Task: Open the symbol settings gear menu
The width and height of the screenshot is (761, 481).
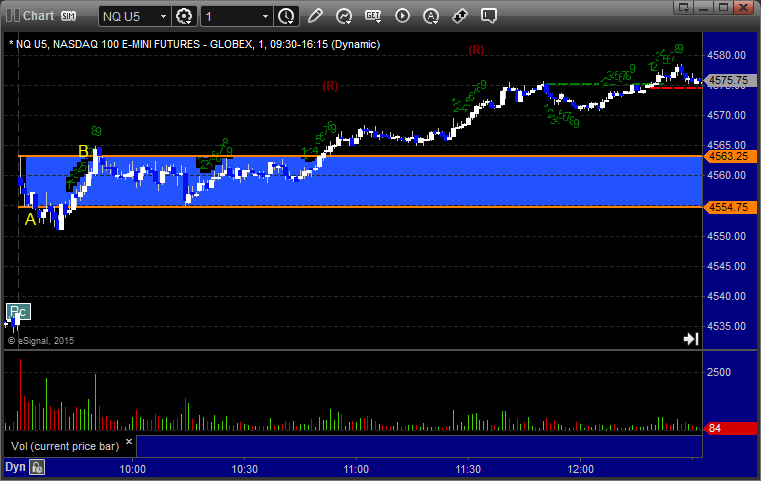Action: click(x=184, y=16)
